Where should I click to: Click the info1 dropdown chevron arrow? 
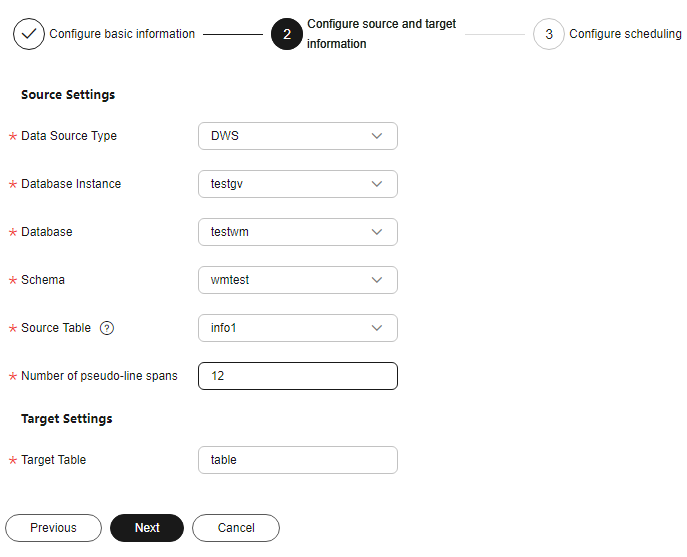(377, 328)
